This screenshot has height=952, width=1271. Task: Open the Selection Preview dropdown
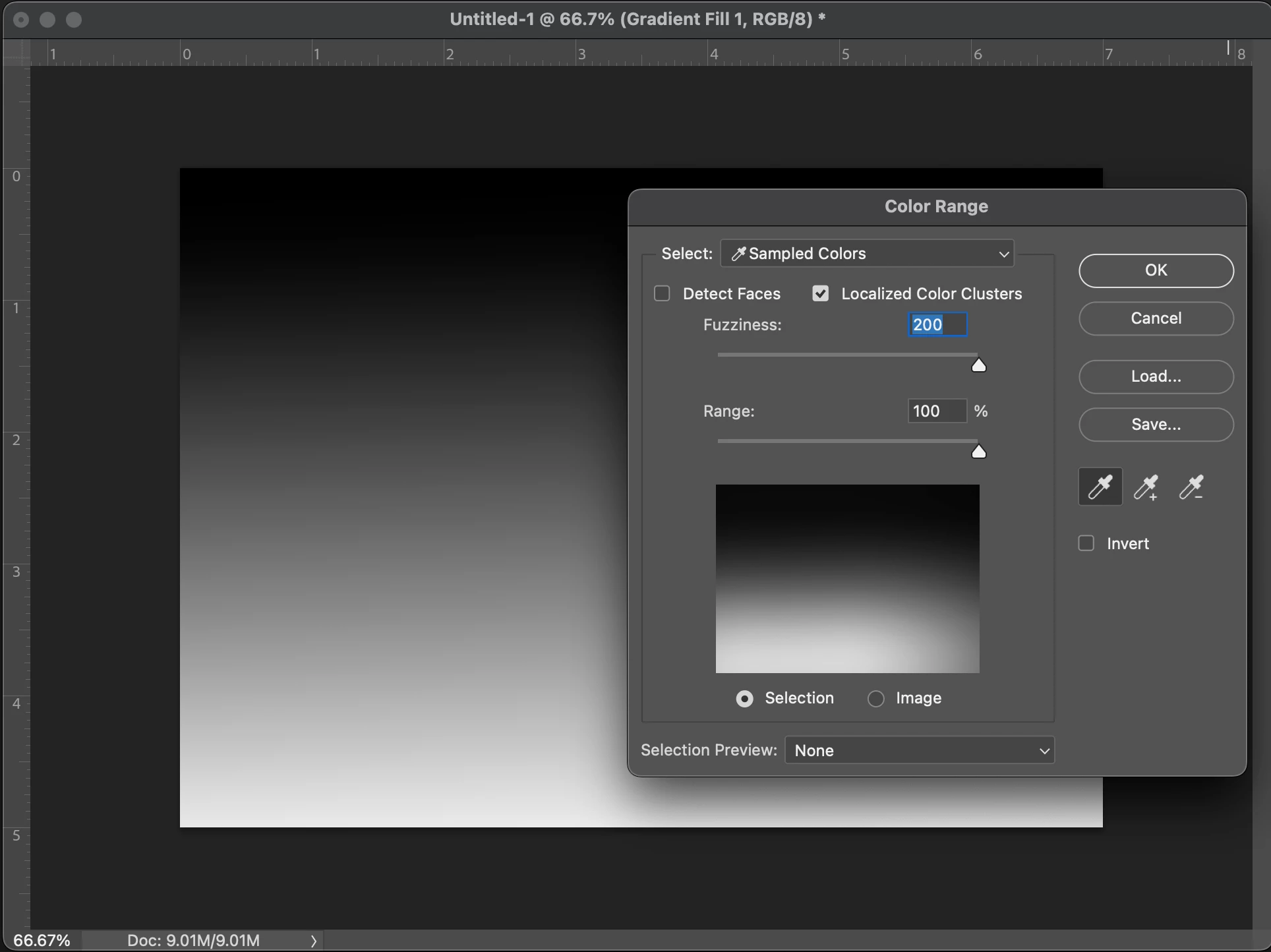tap(920, 750)
